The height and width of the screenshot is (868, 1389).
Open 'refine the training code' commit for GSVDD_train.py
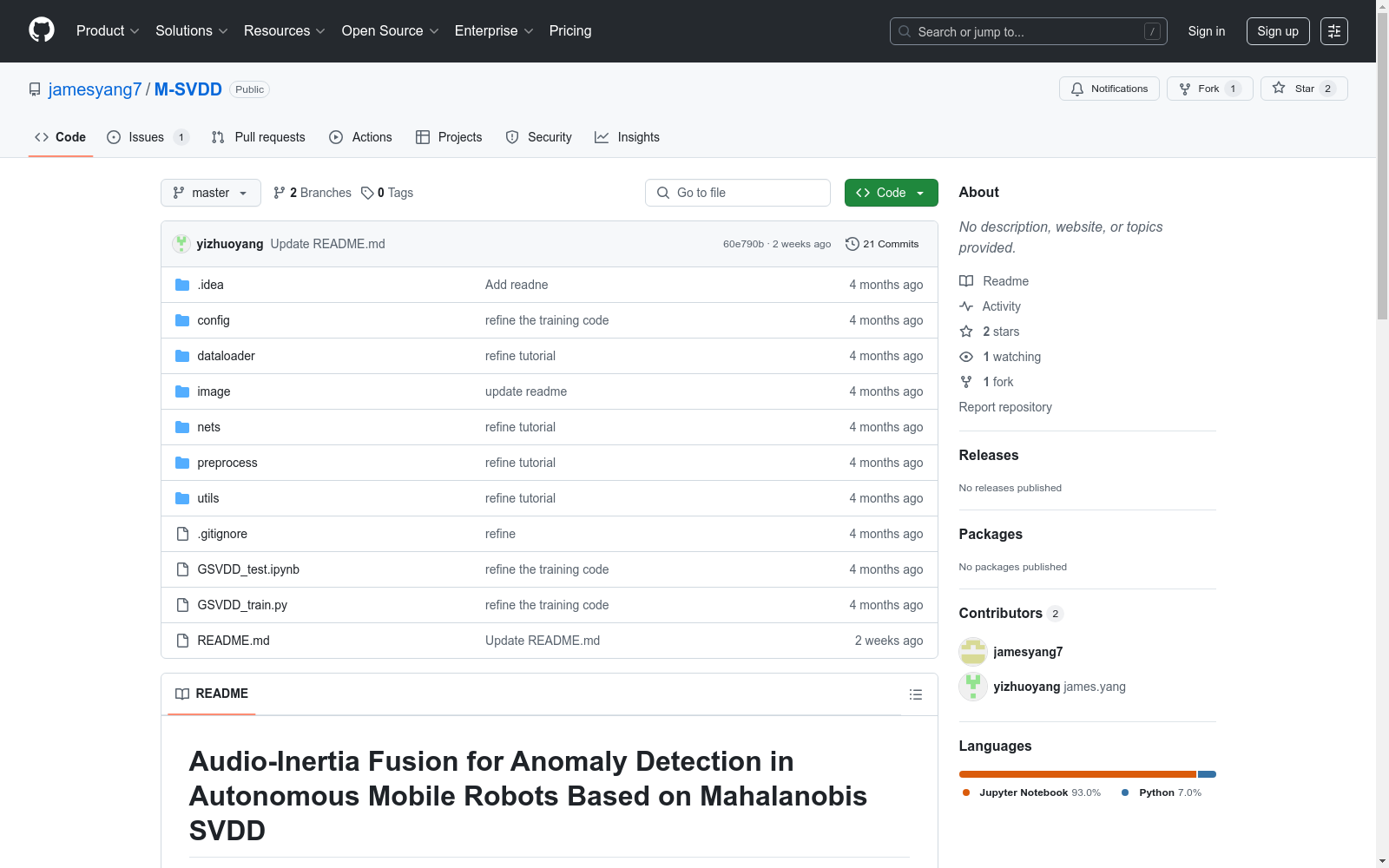(547, 605)
